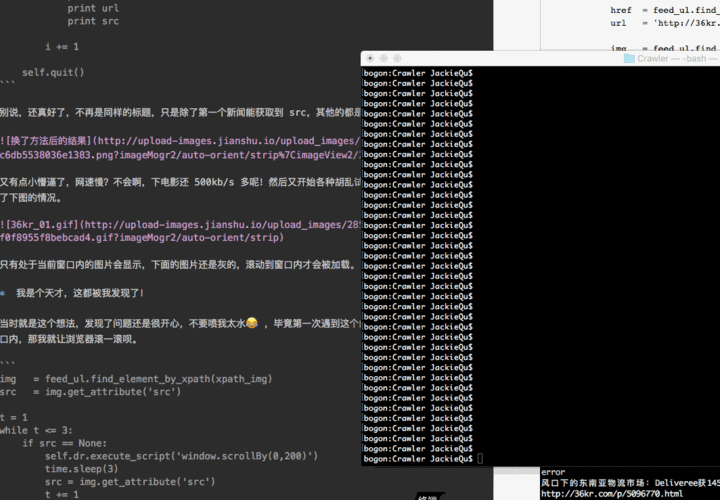The height and width of the screenshot is (500, 720).
Task: Click the 'self.quit()' code line
Action: click(x=53, y=72)
